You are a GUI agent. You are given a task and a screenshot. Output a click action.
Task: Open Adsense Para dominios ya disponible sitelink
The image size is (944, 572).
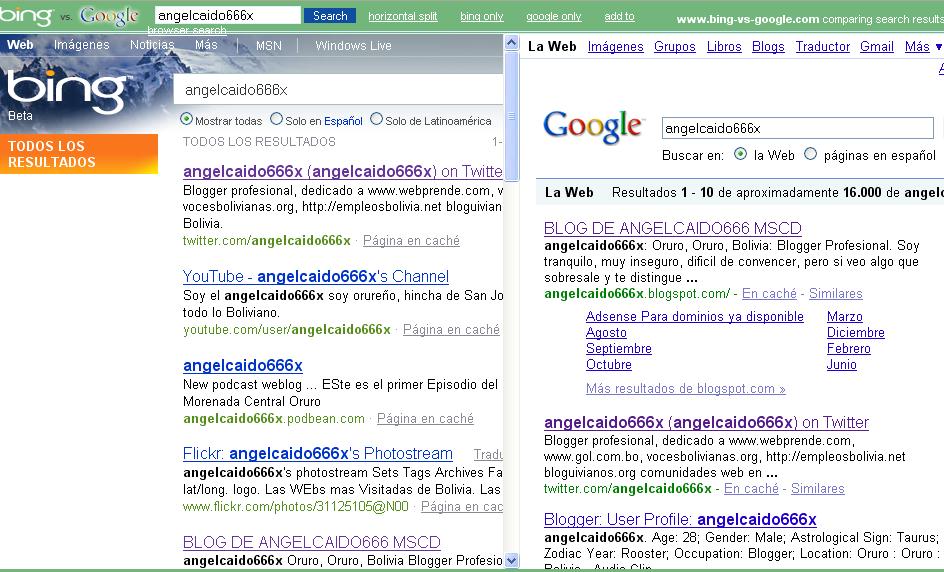[695, 316]
